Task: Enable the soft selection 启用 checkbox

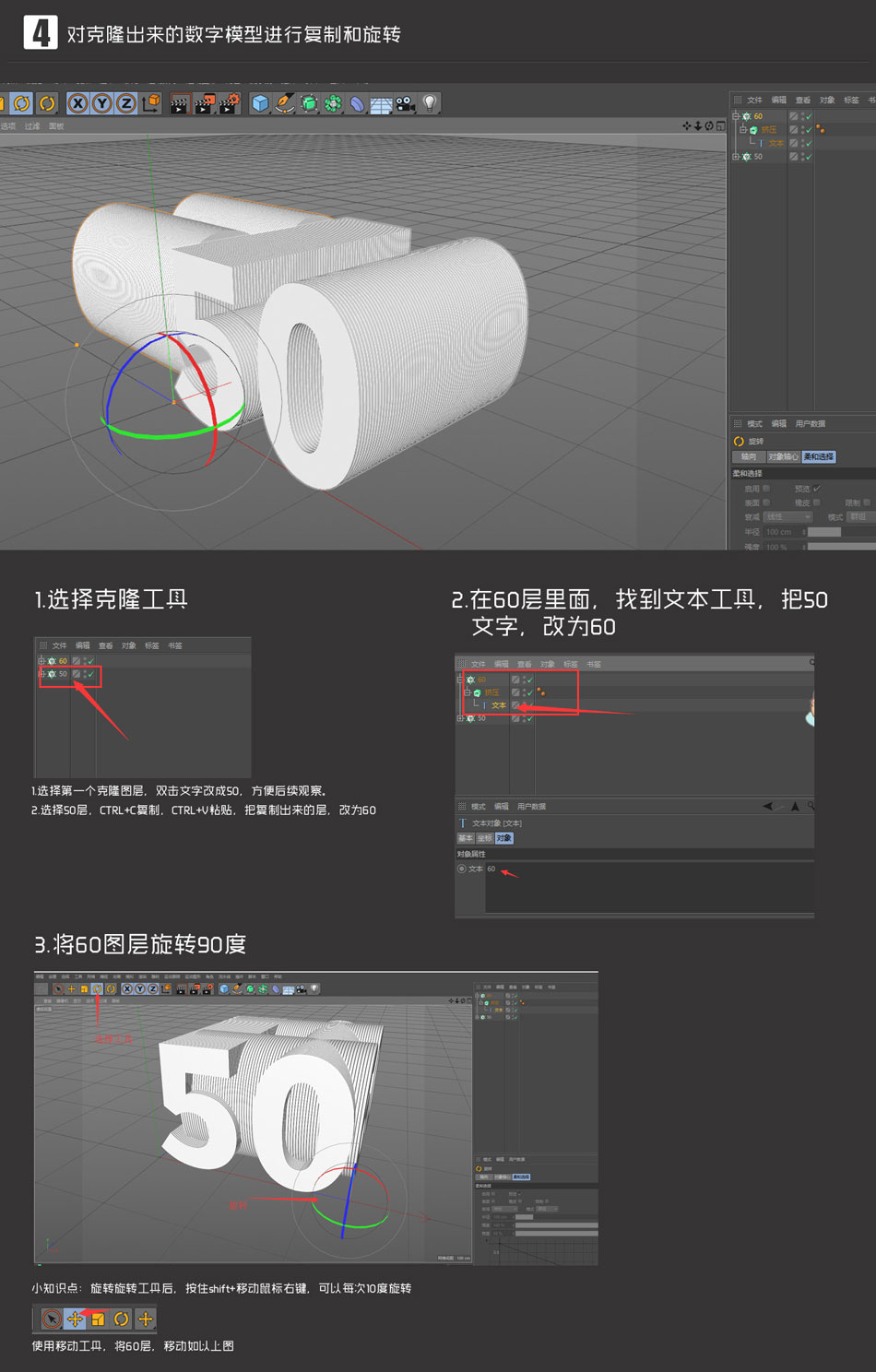Action: point(766,489)
